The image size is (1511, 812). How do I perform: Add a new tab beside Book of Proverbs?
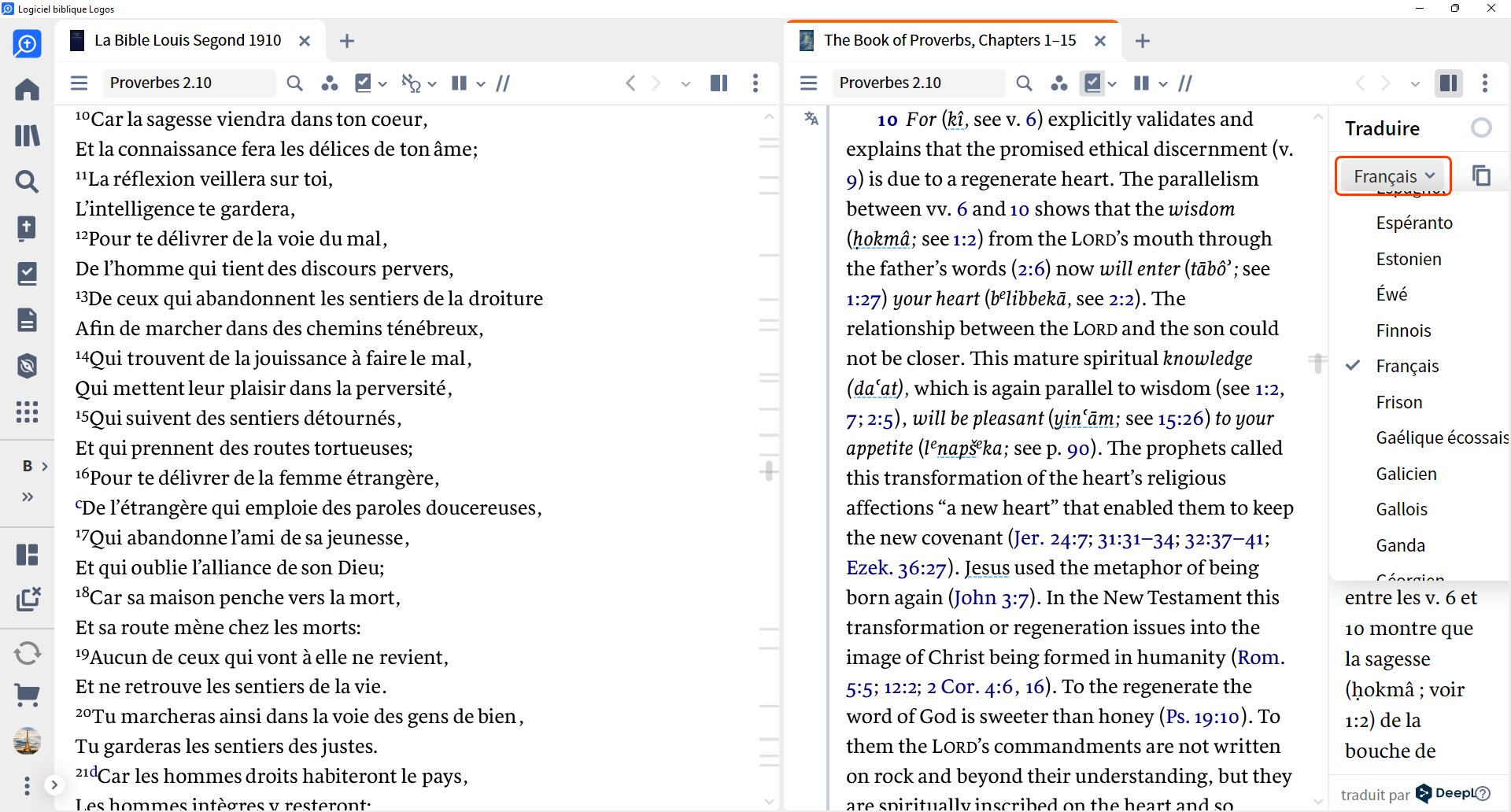click(1143, 41)
